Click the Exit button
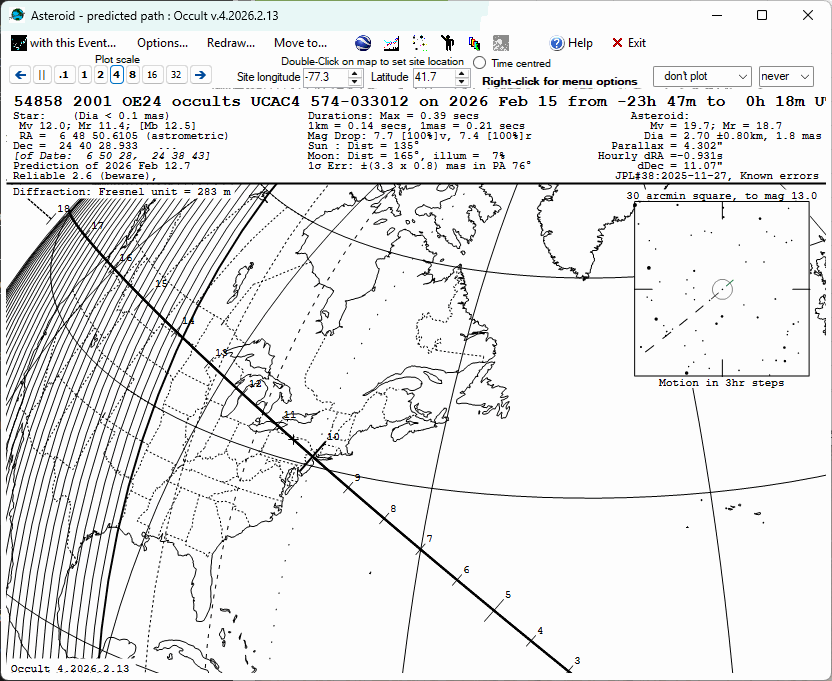The image size is (832, 681). (x=629, y=43)
